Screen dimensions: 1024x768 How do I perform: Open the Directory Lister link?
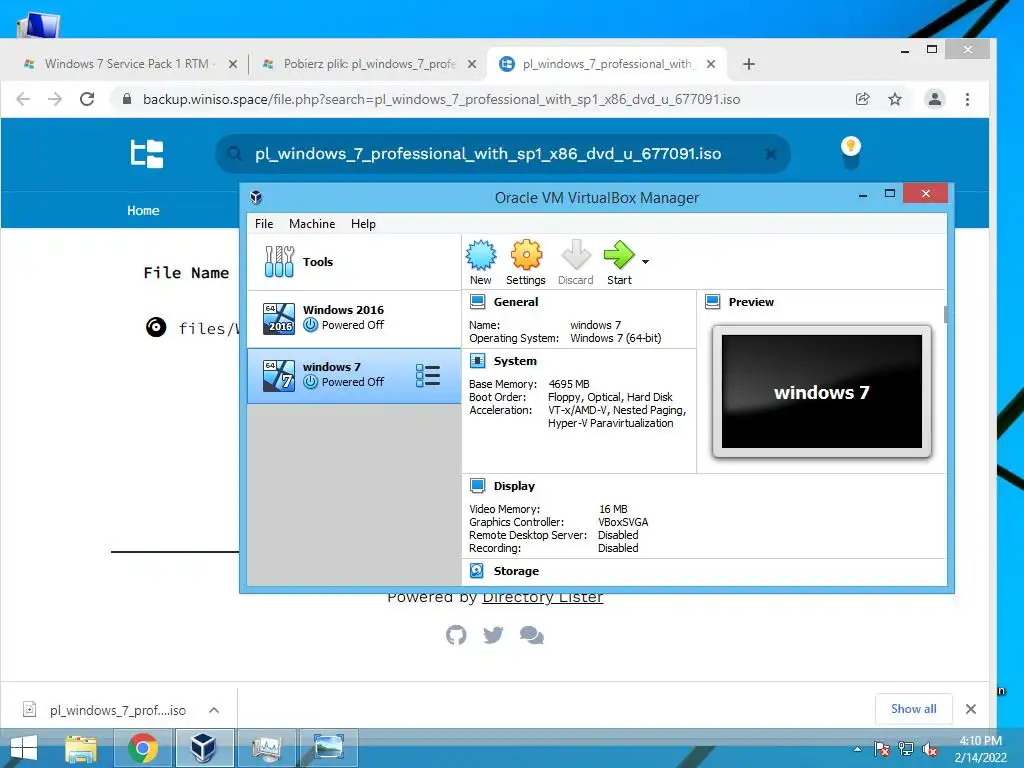tap(542, 597)
